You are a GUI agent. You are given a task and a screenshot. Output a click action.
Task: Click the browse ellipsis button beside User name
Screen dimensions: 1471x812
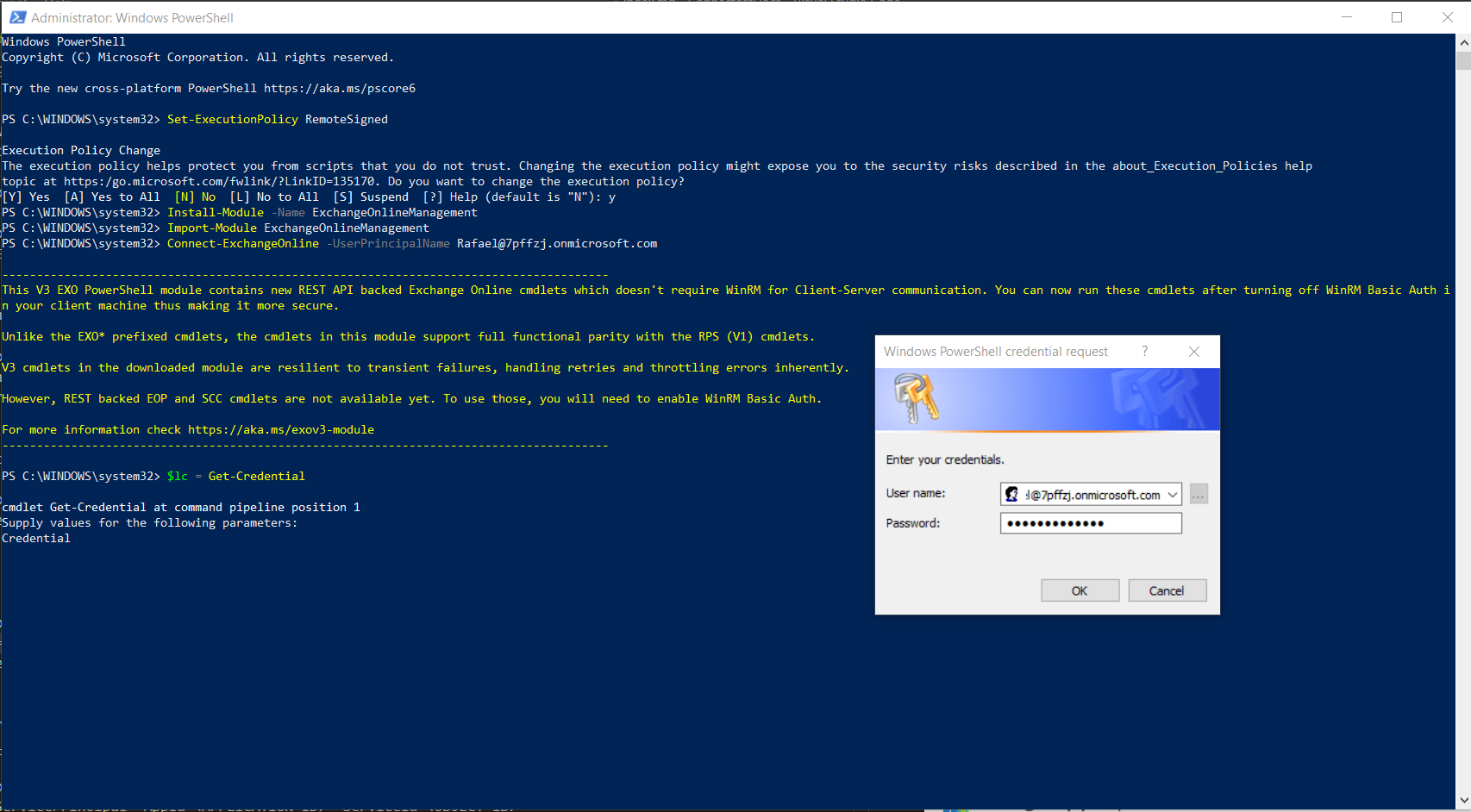(x=1199, y=495)
